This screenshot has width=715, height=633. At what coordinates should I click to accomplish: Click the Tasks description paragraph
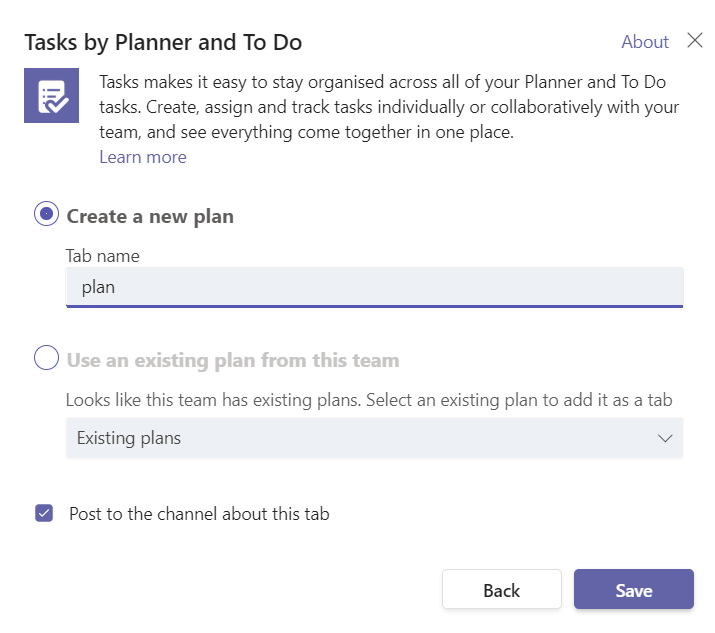point(389,107)
